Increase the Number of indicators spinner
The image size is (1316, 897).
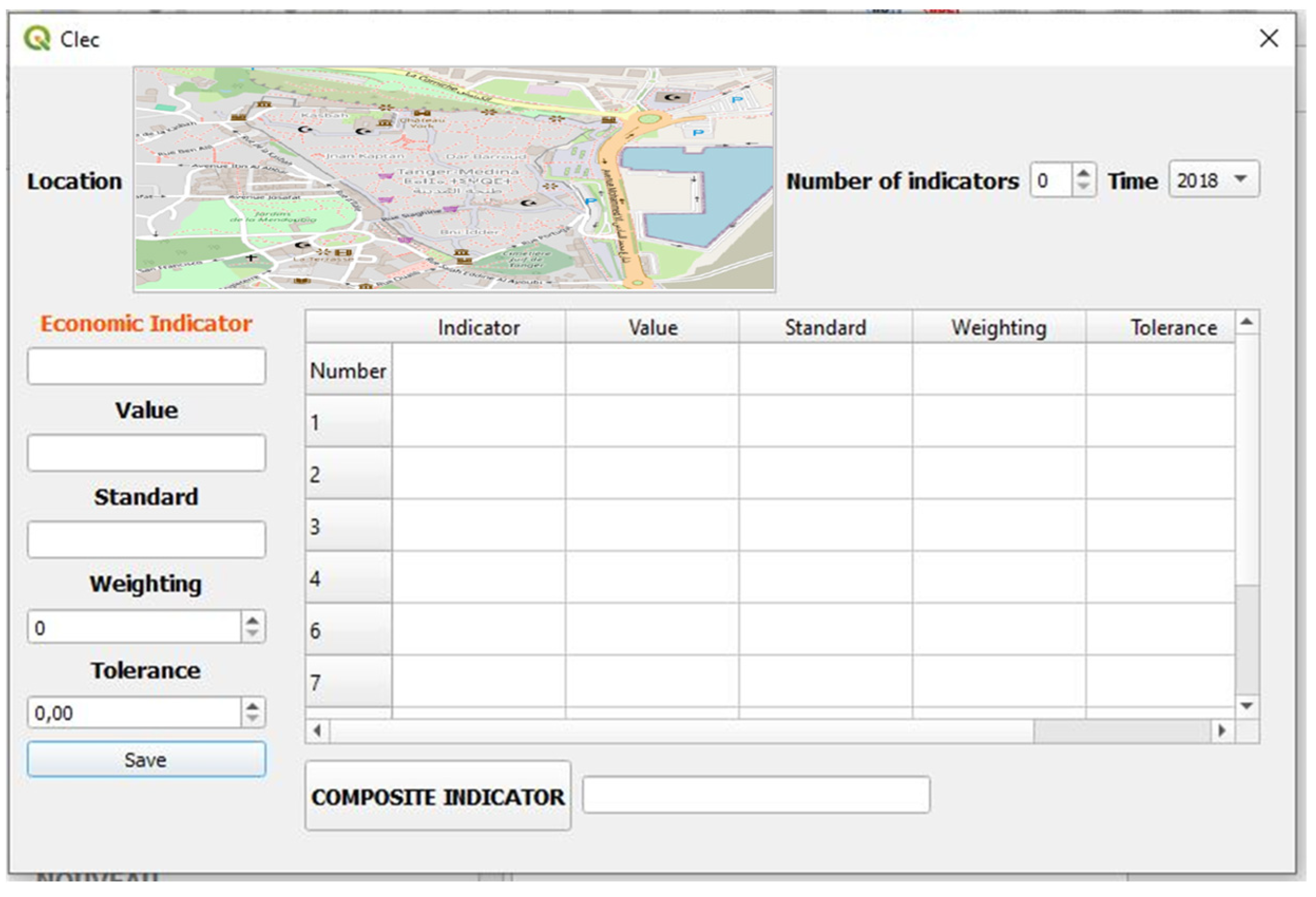click(1083, 174)
